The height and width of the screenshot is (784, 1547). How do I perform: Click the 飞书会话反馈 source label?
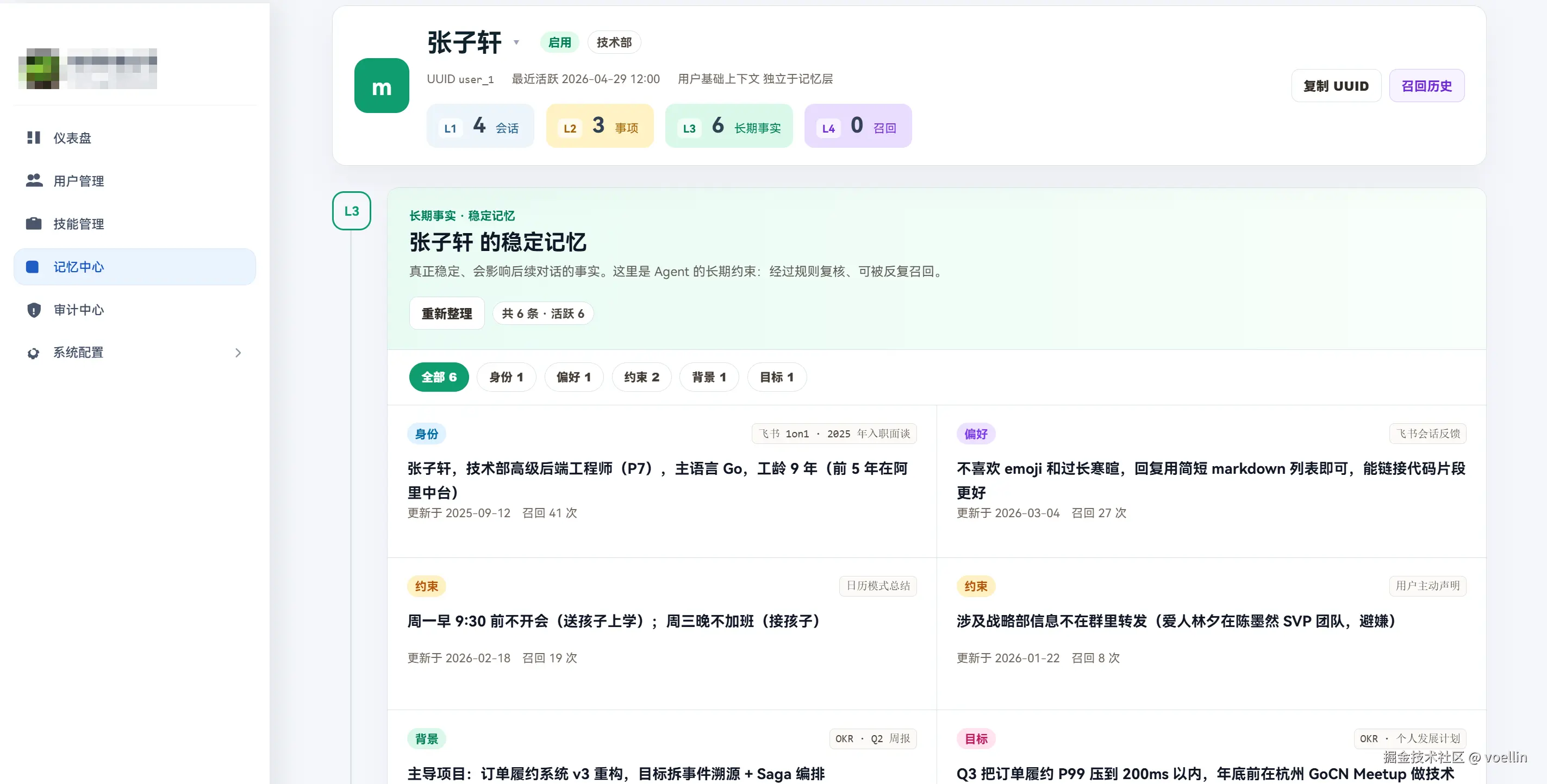[1427, 434]
